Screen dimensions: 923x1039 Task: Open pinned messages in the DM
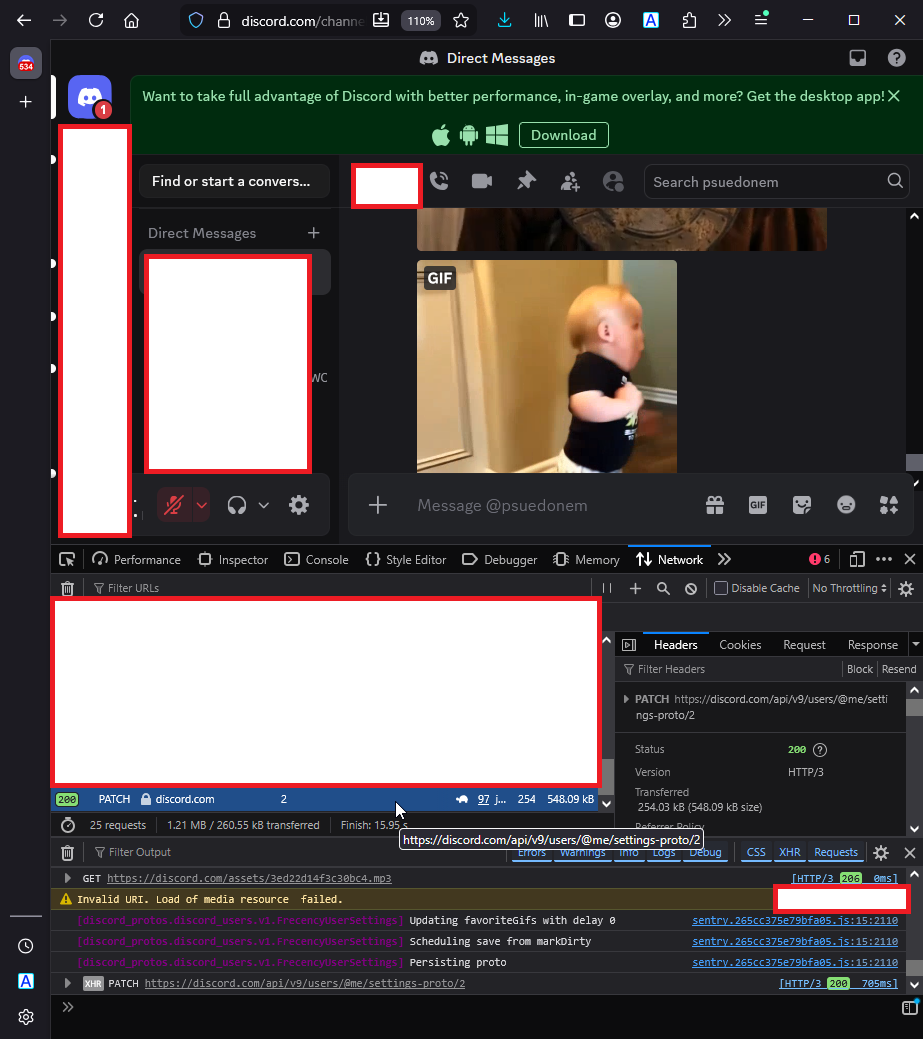click(x=526, y=181)
